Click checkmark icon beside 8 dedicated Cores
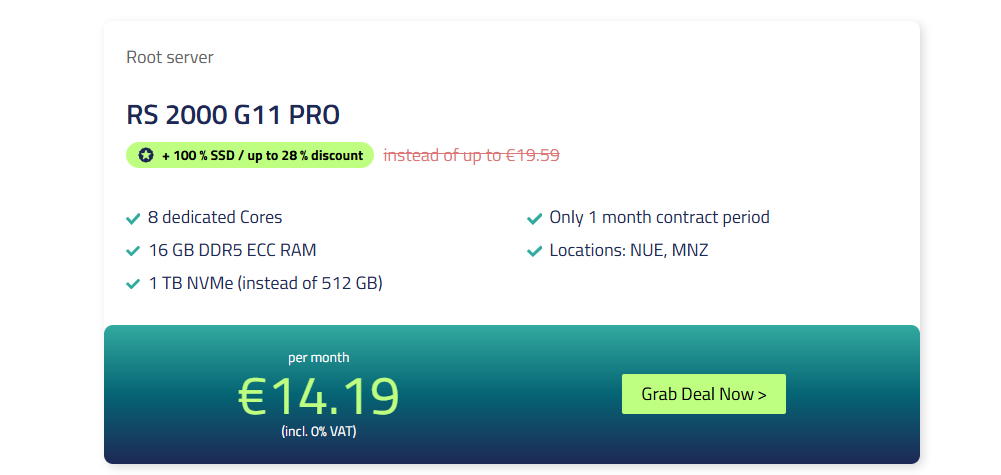The height and width of the screenshot is (475, 1001). [133, 218]
